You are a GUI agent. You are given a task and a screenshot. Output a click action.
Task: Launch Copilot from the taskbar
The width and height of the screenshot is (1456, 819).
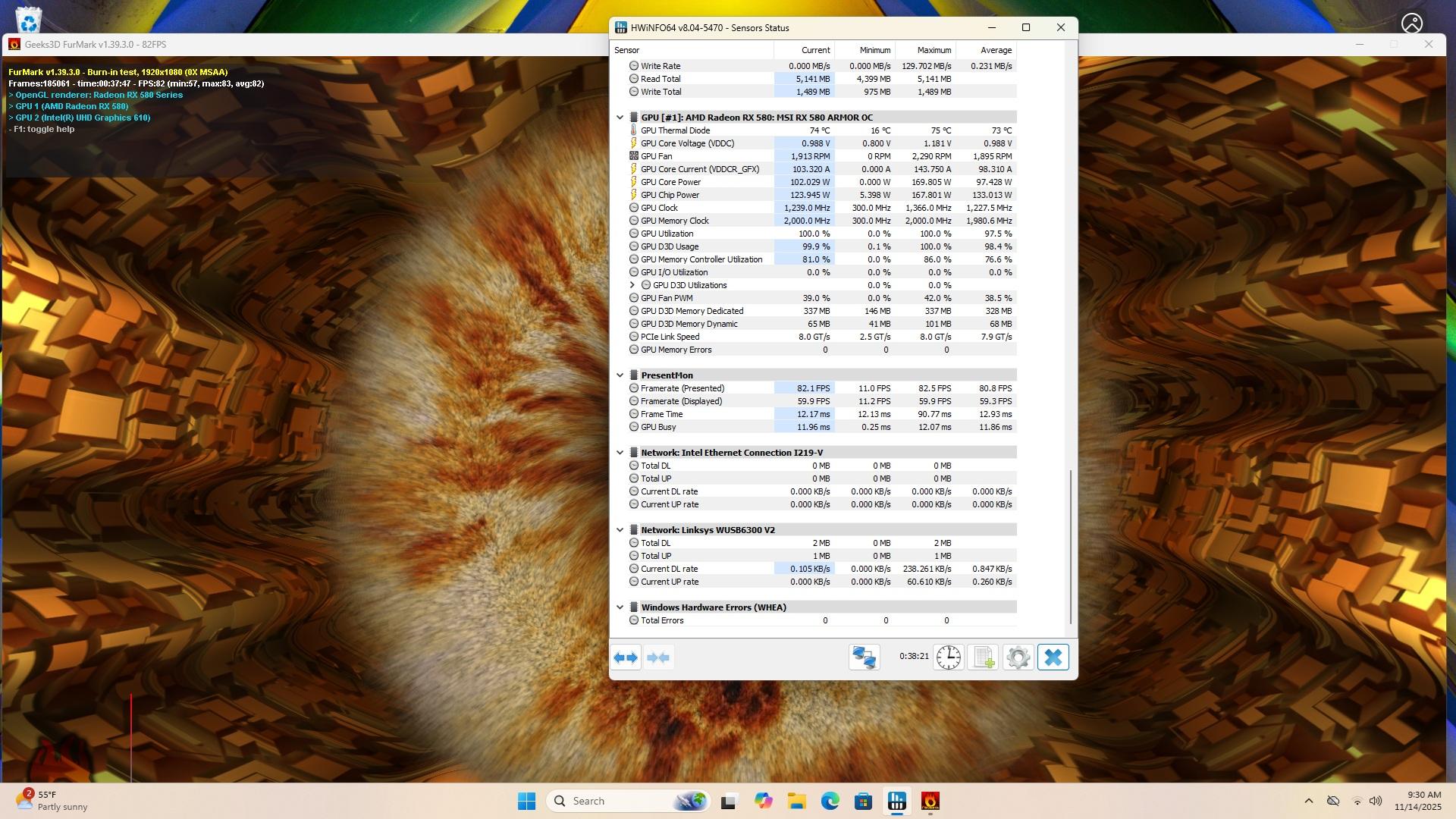763,801
